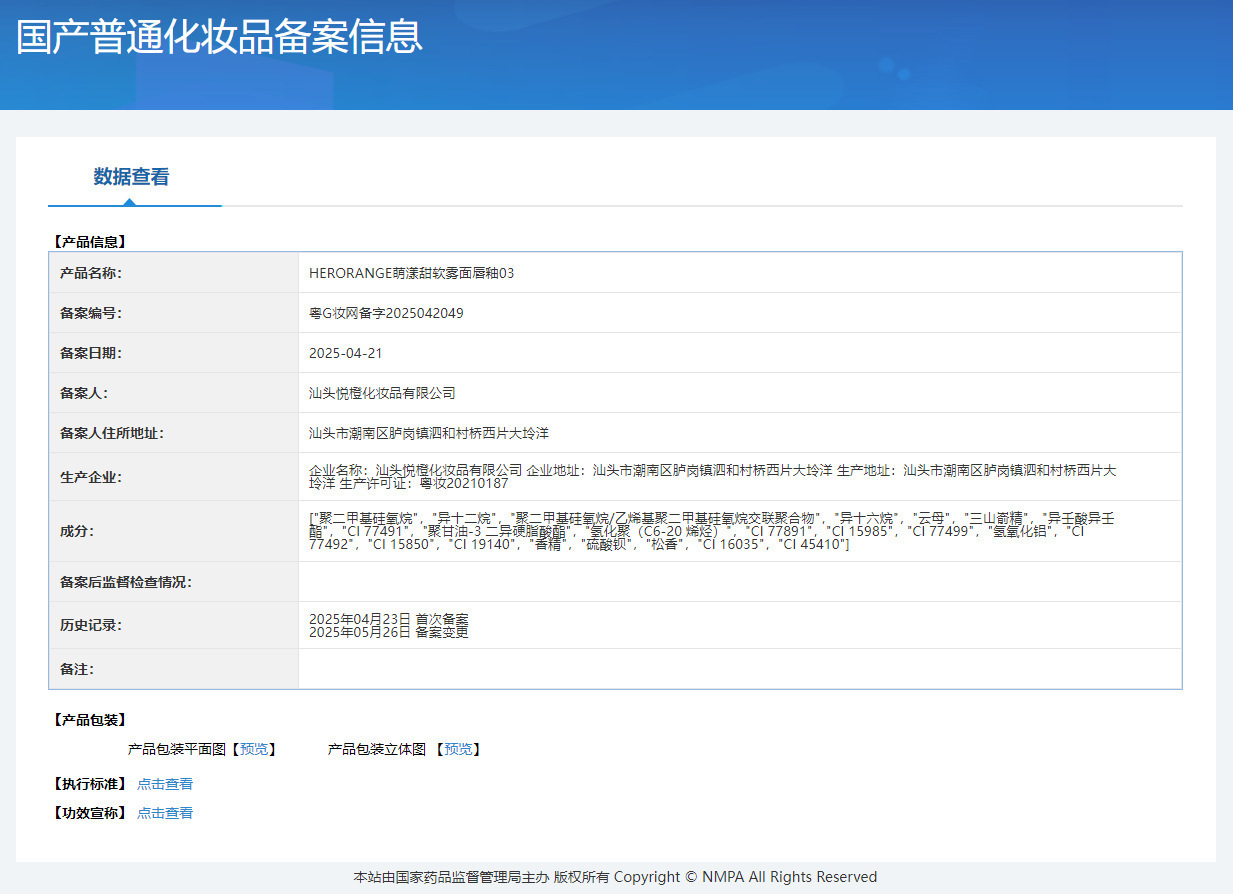Image resolution: width=1233 pixels, height=894 pixels.
Task: Click the 备案人 label cell
Action: 174,393
